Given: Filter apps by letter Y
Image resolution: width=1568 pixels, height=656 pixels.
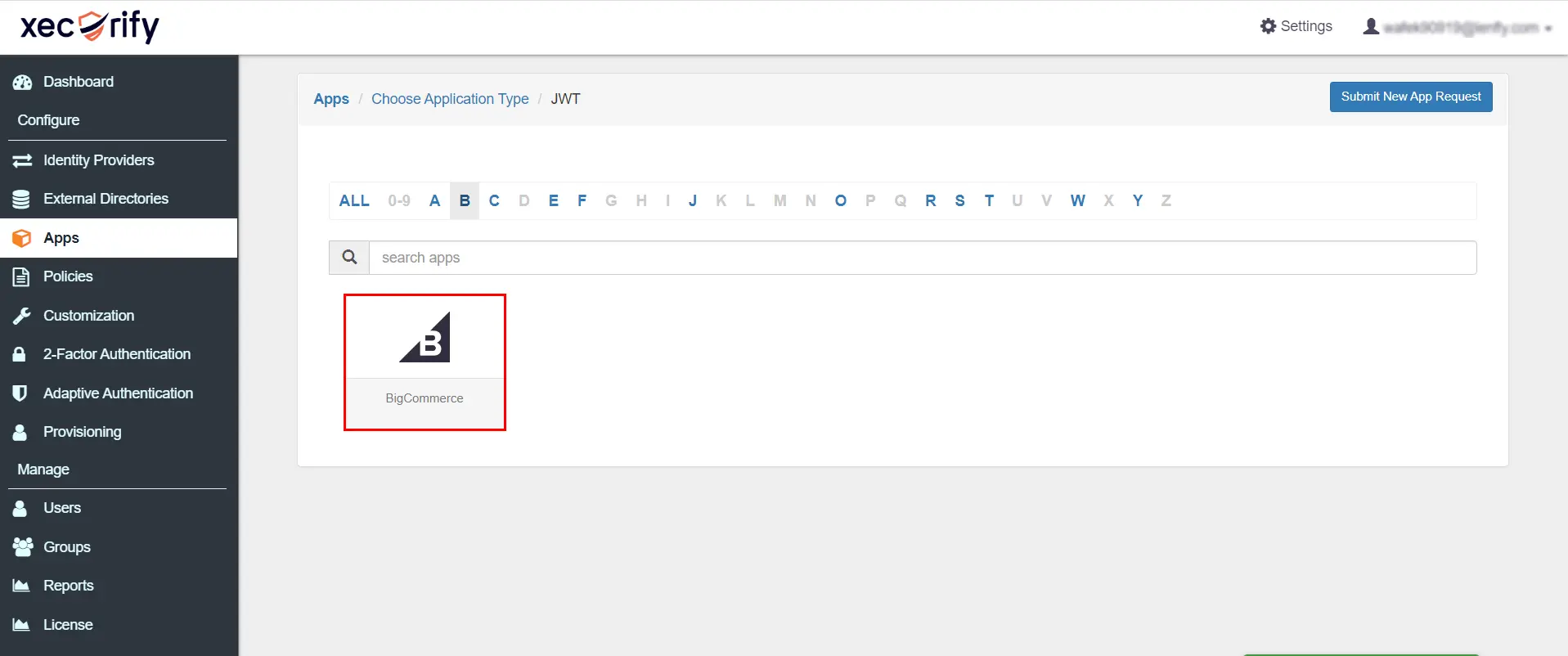Looking at the screenshot, I should tap(1138, 200).
